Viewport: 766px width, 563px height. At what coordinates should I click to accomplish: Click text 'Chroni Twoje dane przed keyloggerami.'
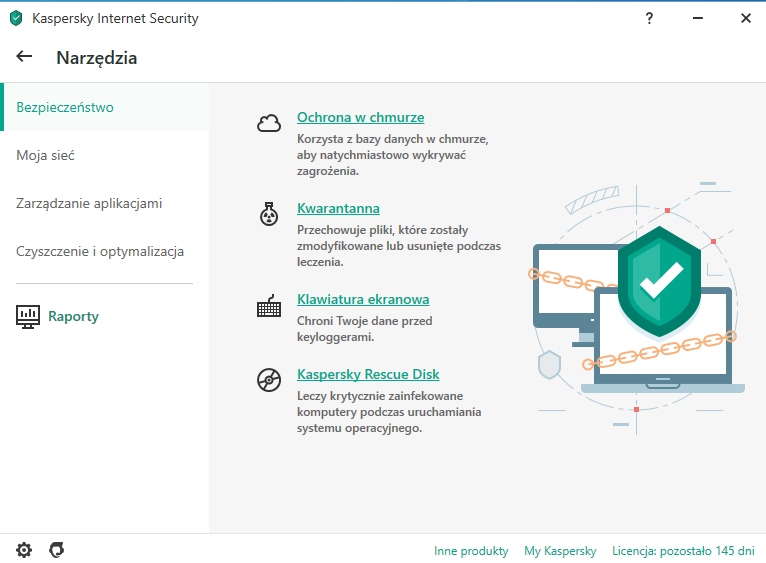click(364, 329)
